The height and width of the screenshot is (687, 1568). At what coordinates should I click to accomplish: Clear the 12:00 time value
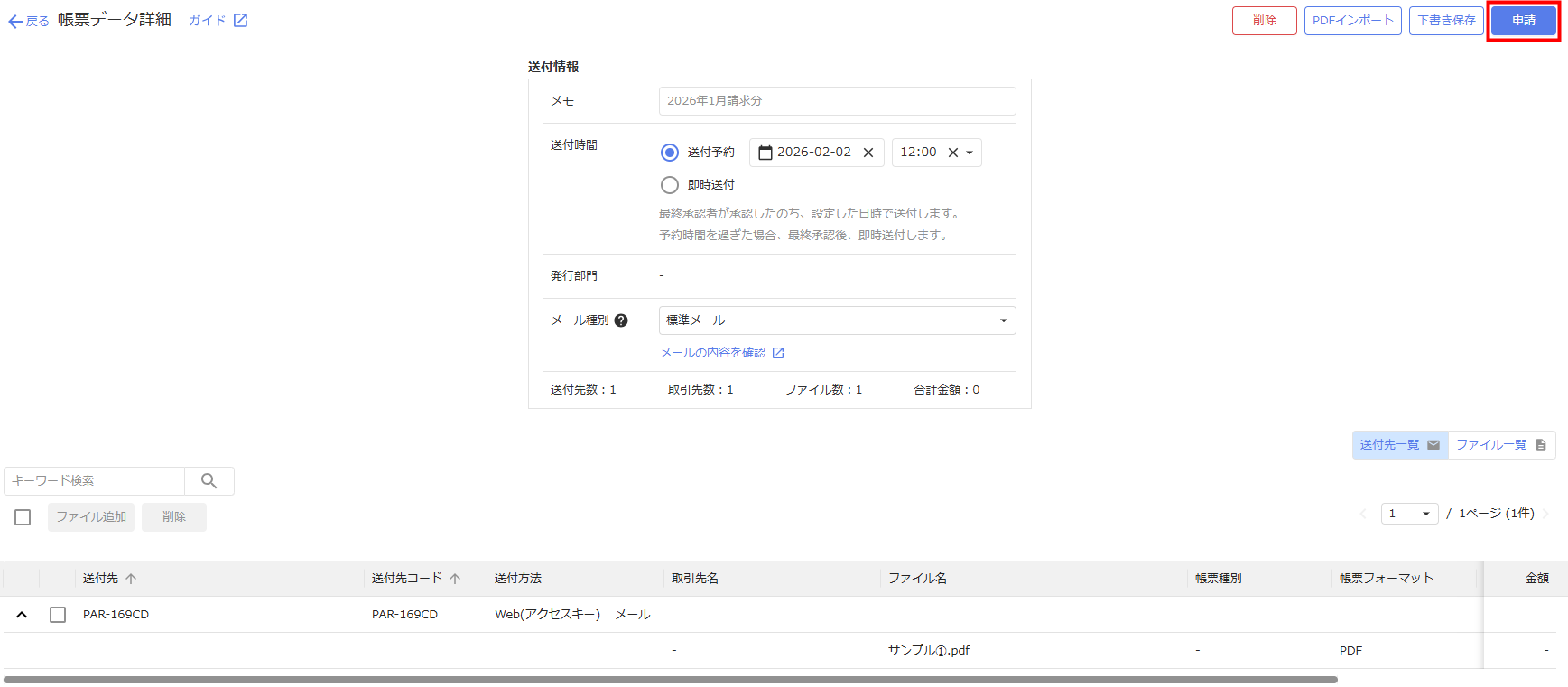952,153
